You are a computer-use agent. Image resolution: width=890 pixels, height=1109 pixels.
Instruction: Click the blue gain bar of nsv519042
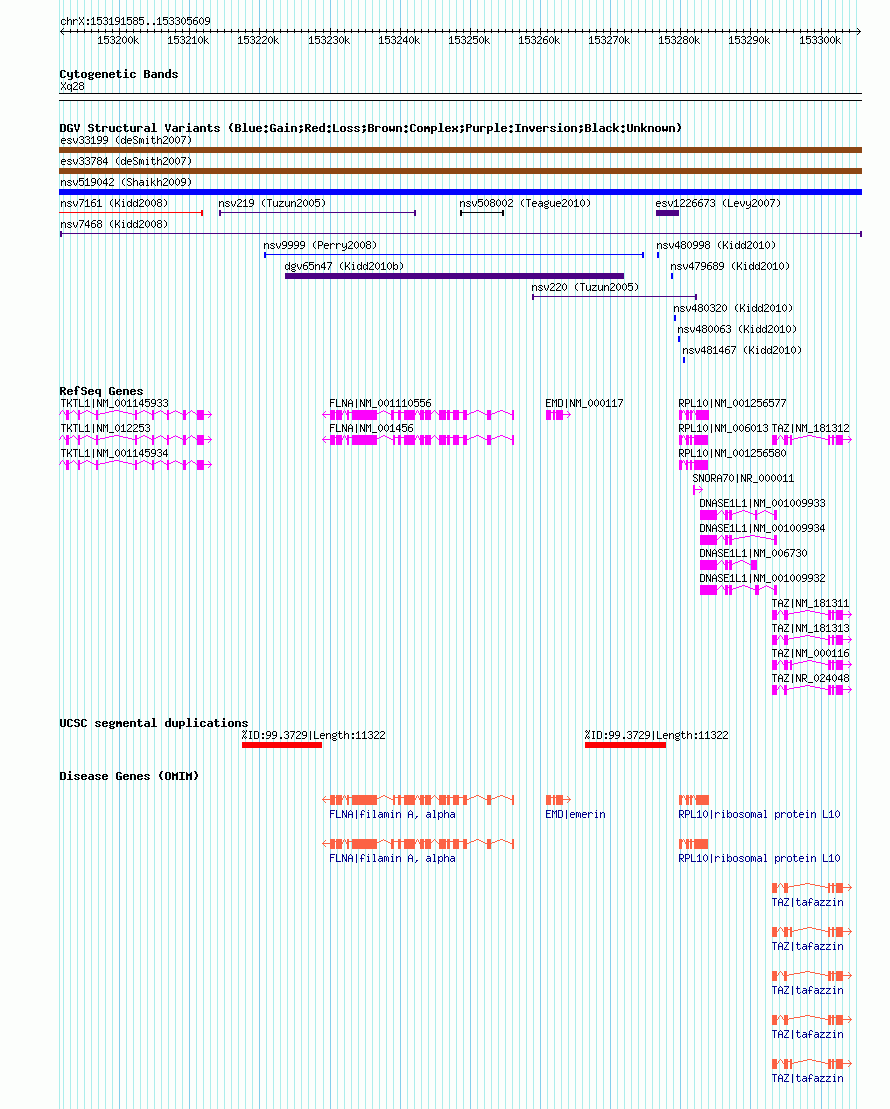coord(461,192)
